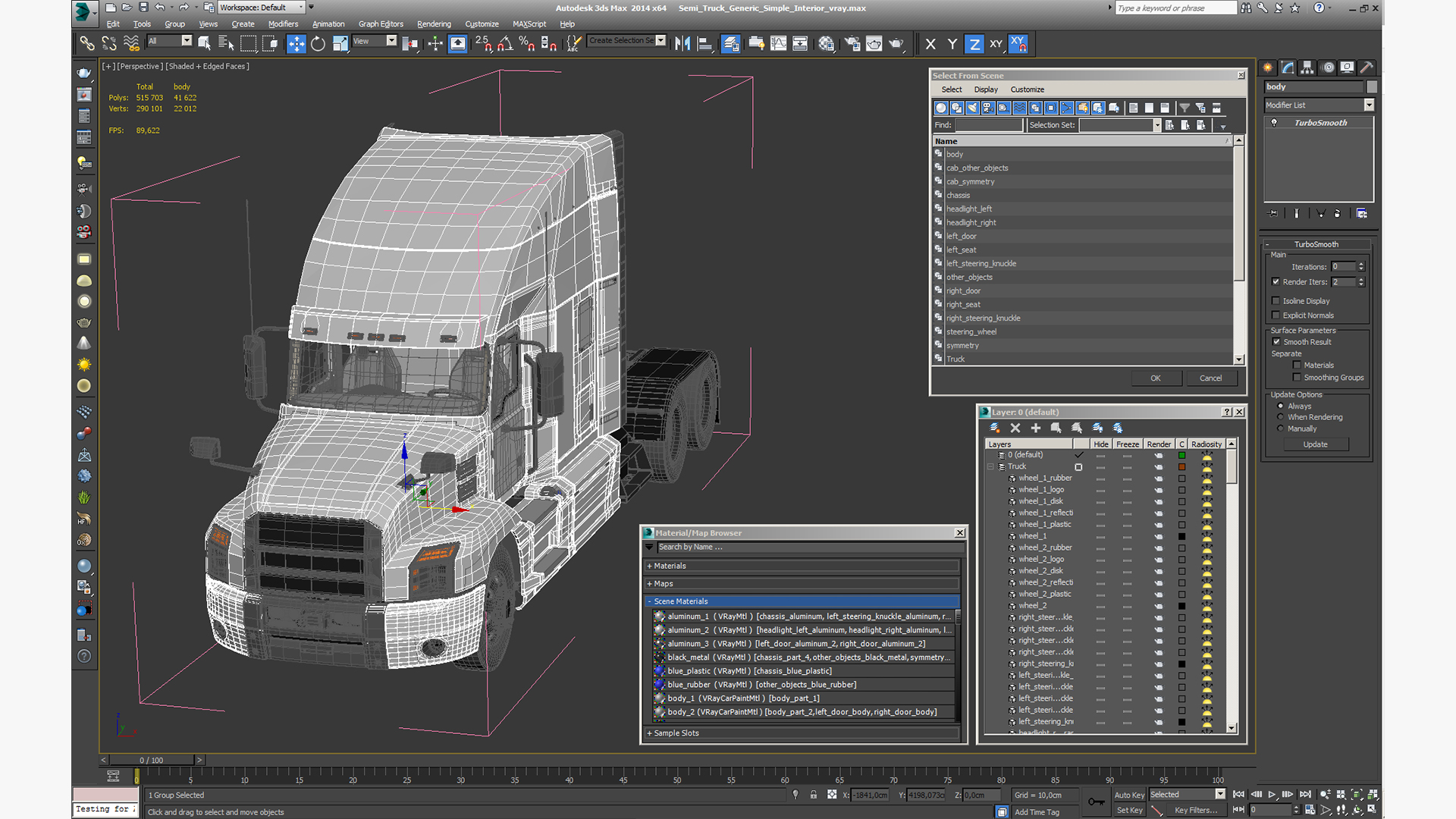This screenshot has height=819, width=1456.
Task: Select the Move tool in main toolbar
Action: click(x=296, y=44)
